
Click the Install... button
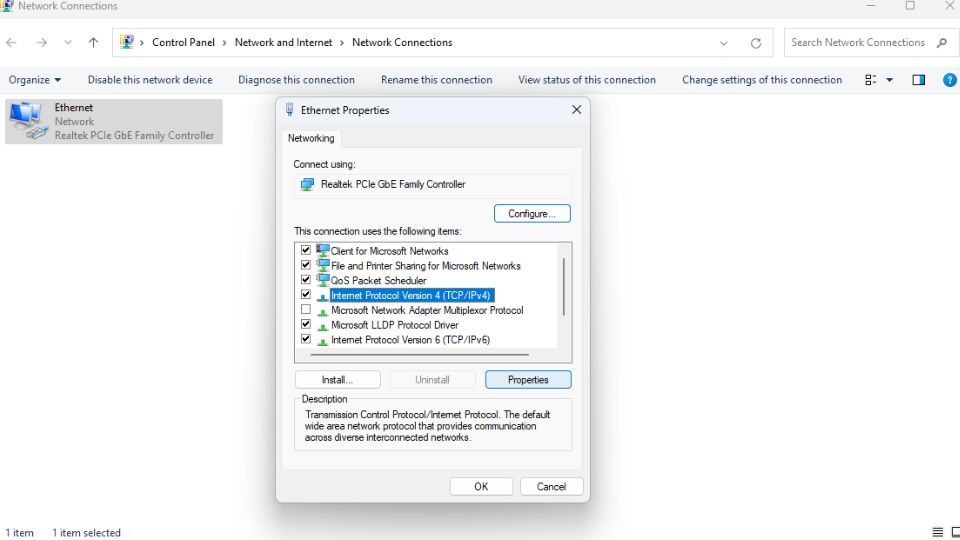click(337, 380)
